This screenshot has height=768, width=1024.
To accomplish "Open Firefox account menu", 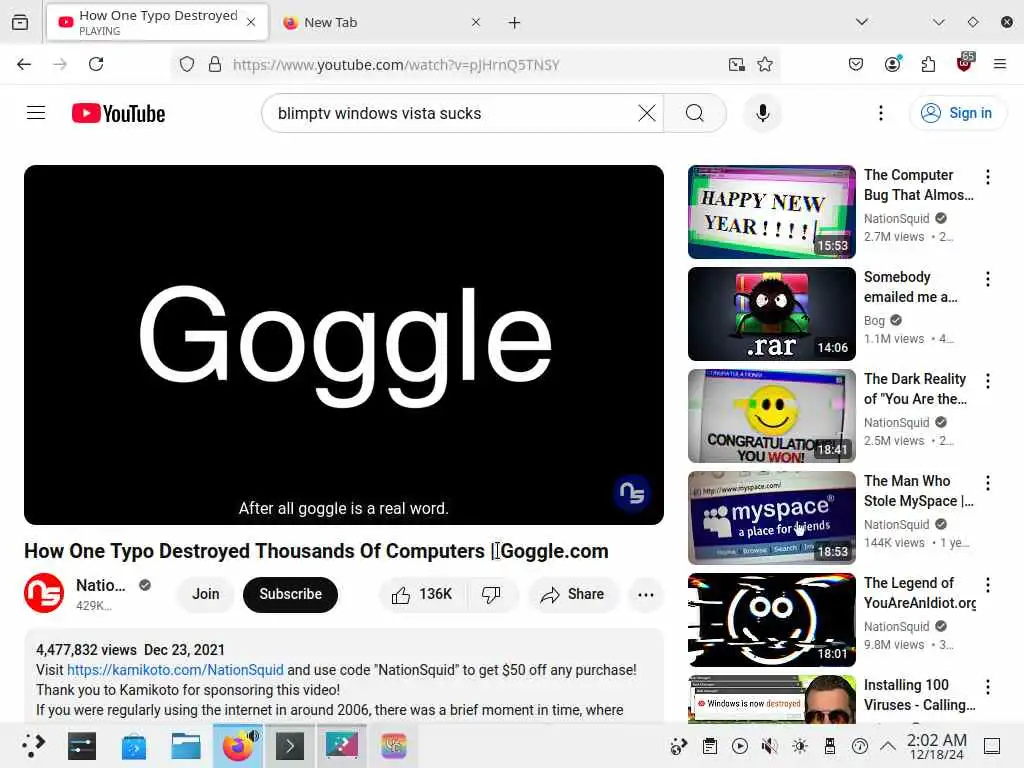I will (x=893, y=63).
